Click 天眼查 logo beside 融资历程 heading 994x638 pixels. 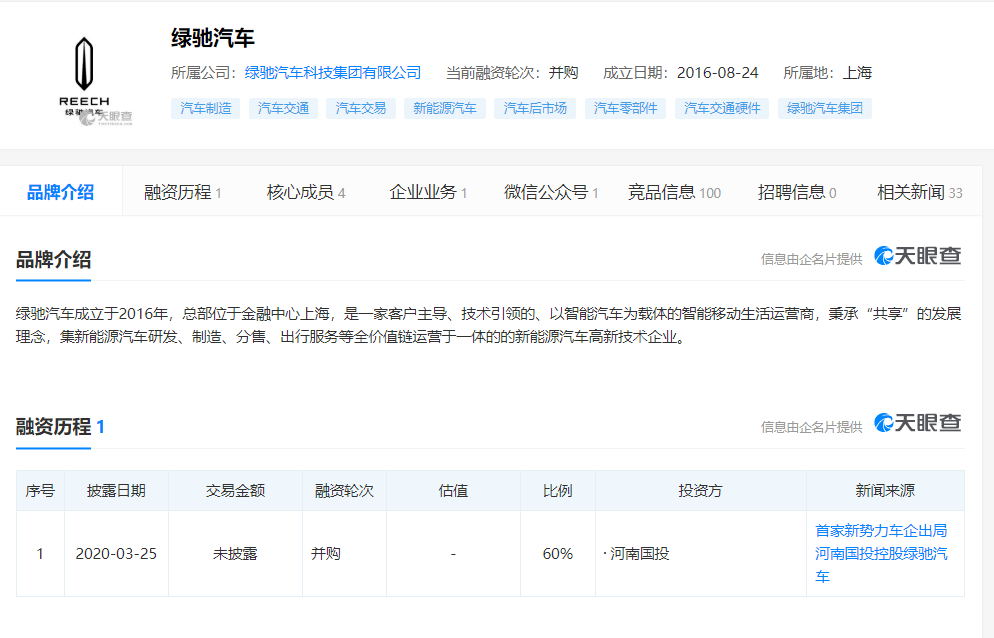[x=918, y=423]
